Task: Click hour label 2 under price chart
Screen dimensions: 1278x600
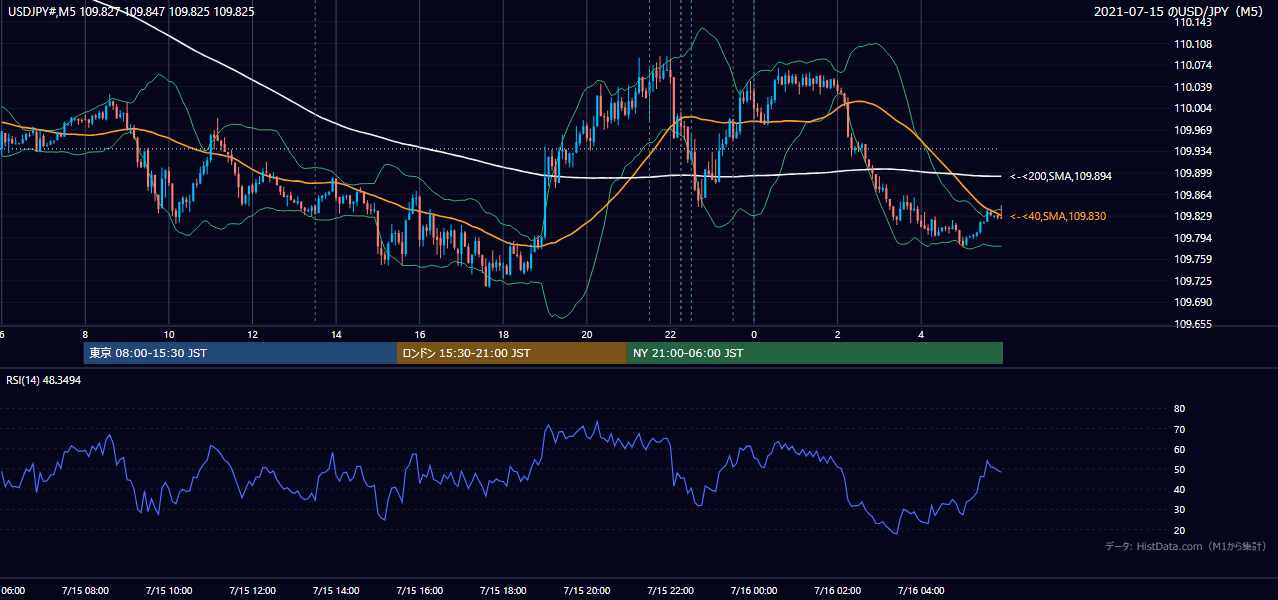Action: tap(838, 335)
